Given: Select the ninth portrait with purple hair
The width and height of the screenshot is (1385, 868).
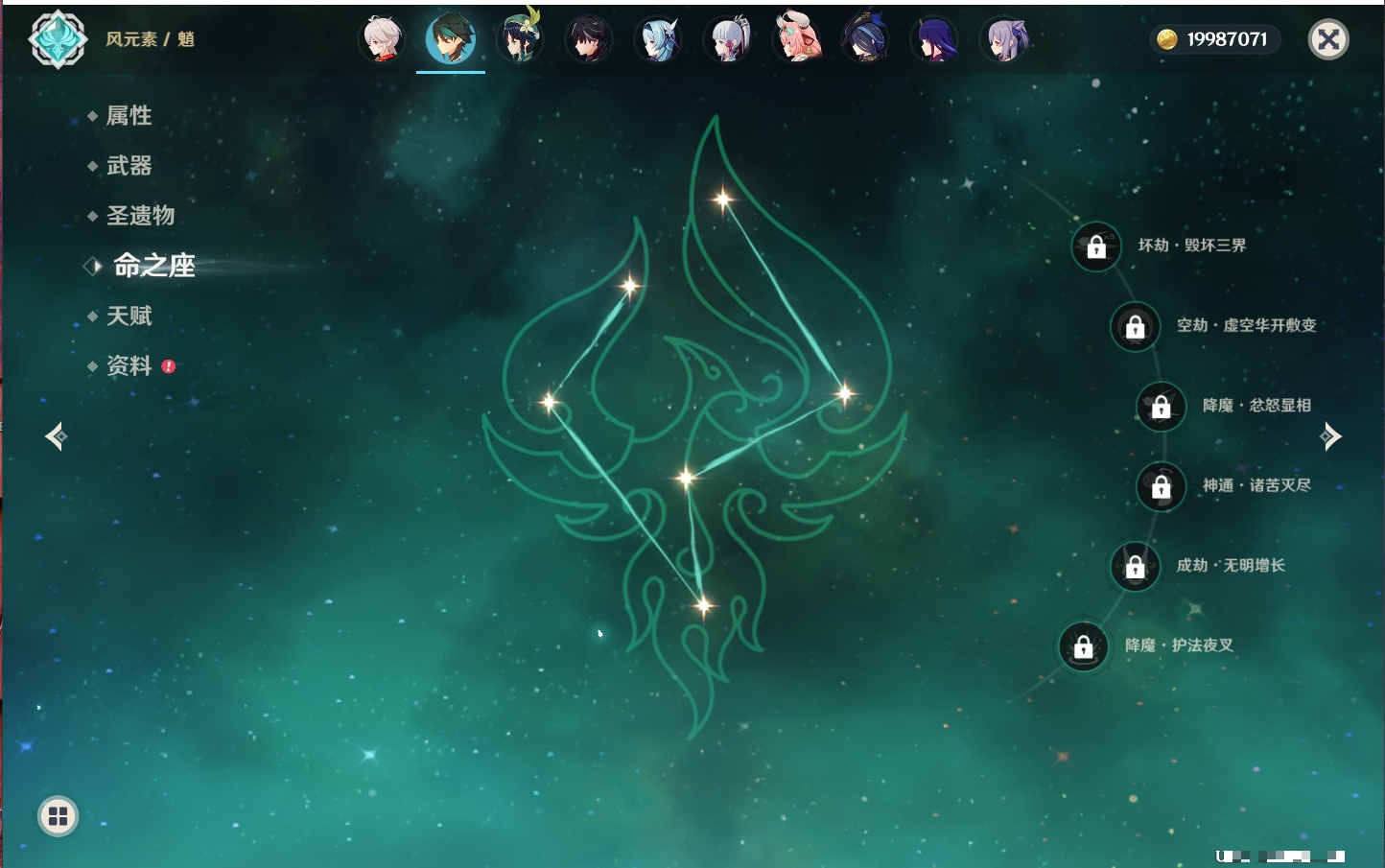Looking at the screenshot, I should tap(935, 39).
